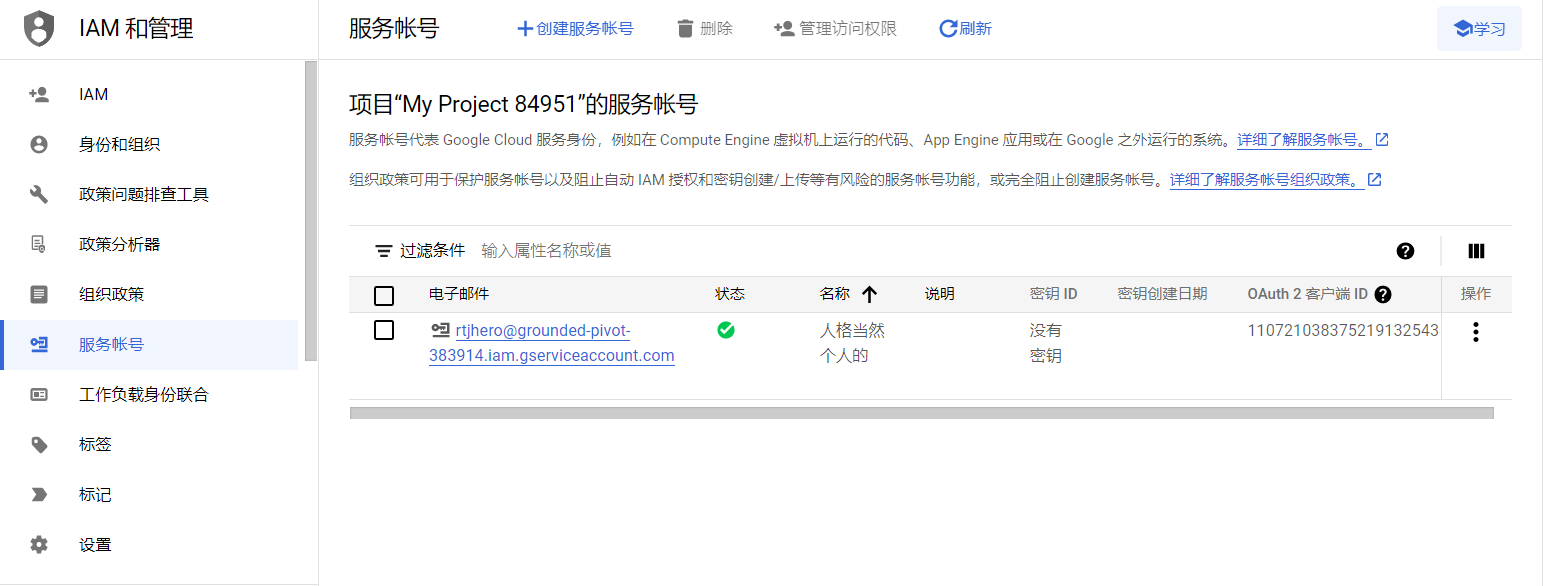Image resolution: width=1543 pixels, height=586 pixels.
Task: Click the external link icon after 详细了解服务帐号
Action: click(1382, 140)
